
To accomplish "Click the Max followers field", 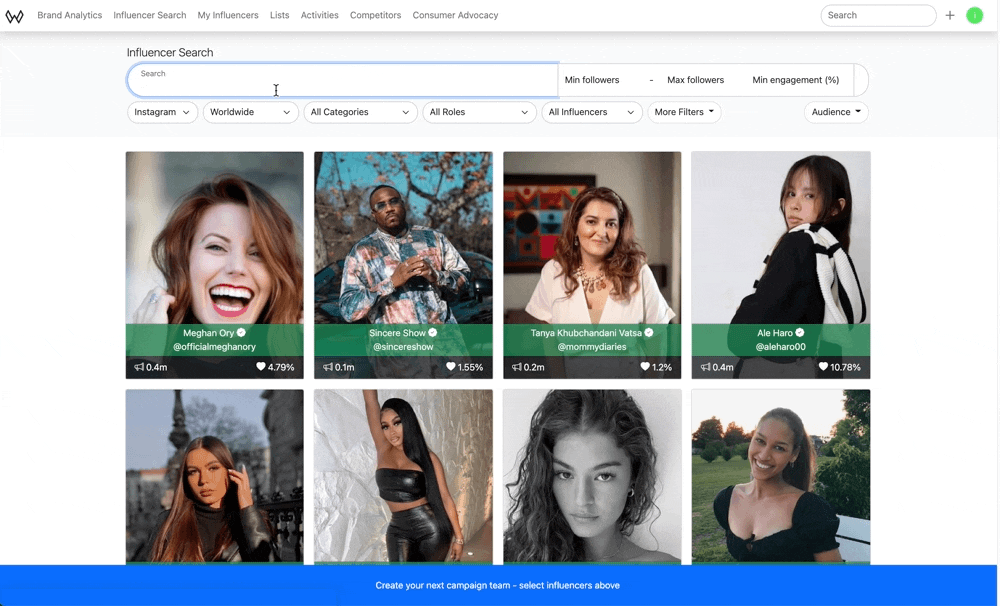I will [x=700, y=80].
